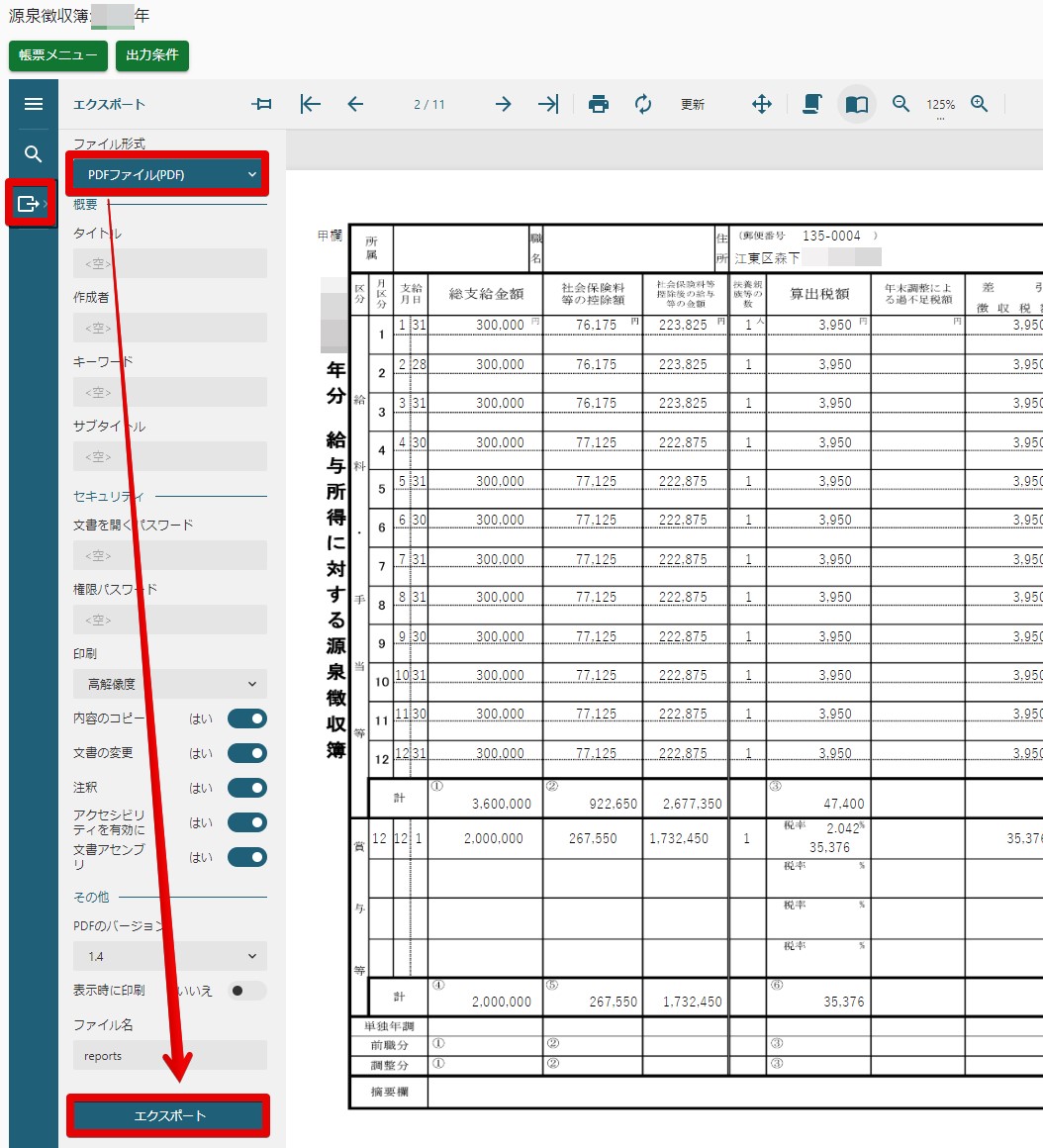The width and height of the screenshot is (1043, 1148).
Task: Click the その他 section heading
Action: 91,897
